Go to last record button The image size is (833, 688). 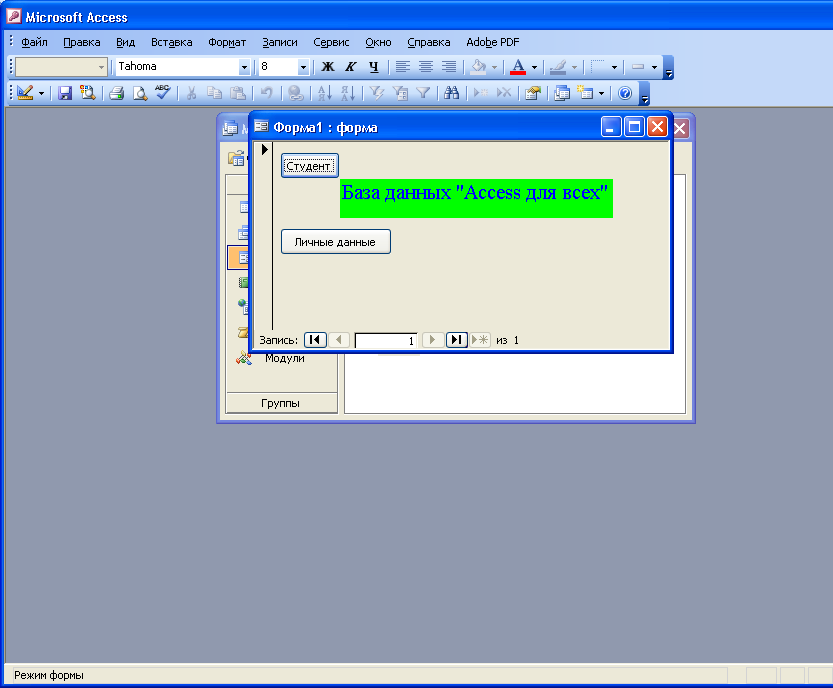(456, 339)
